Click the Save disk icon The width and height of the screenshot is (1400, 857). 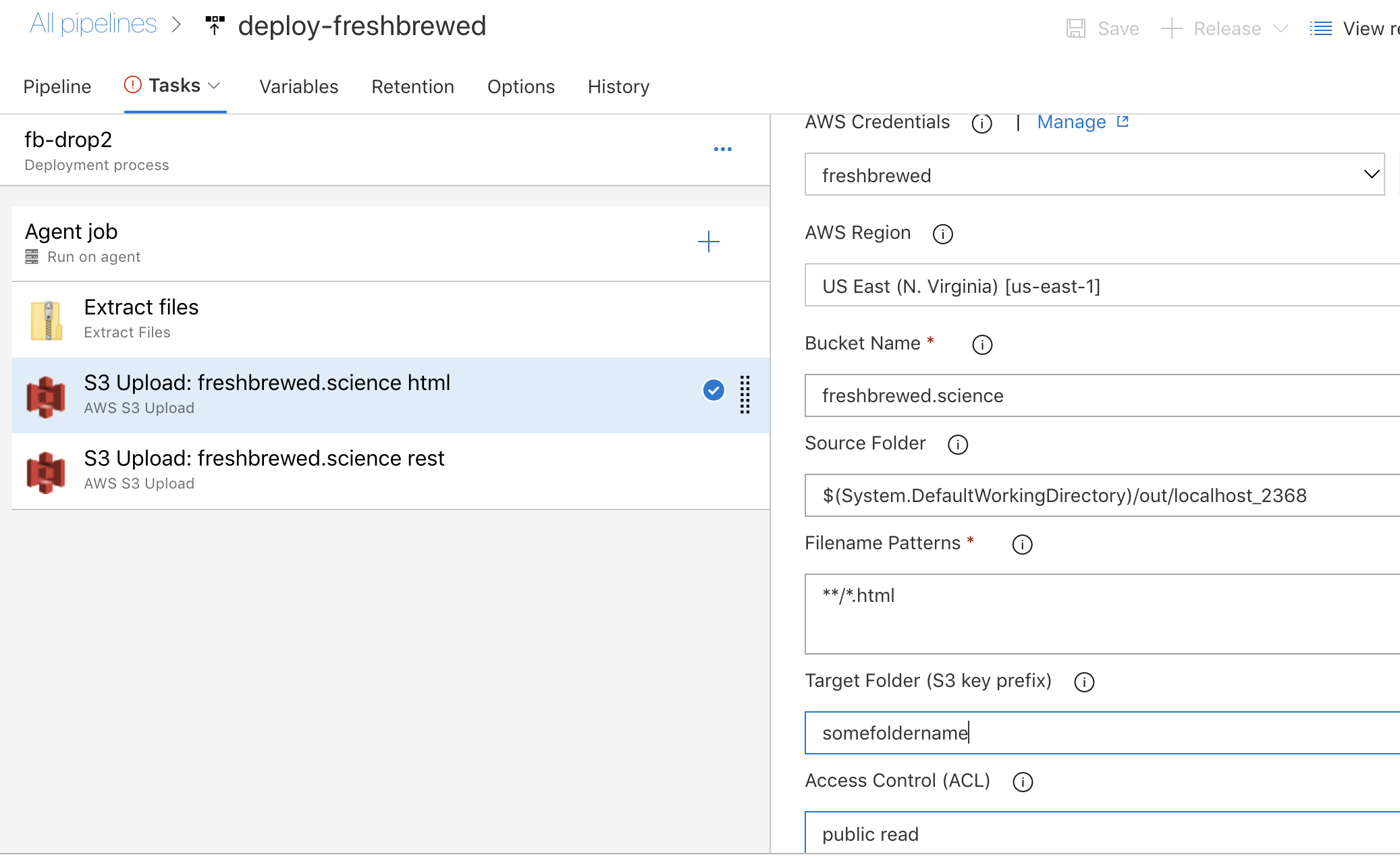[1075, 28]
